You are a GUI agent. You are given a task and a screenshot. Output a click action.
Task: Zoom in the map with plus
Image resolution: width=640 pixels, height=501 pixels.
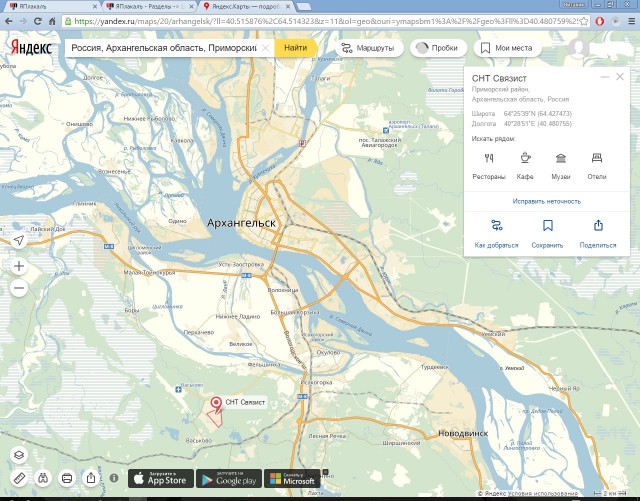tap(19, 266)
